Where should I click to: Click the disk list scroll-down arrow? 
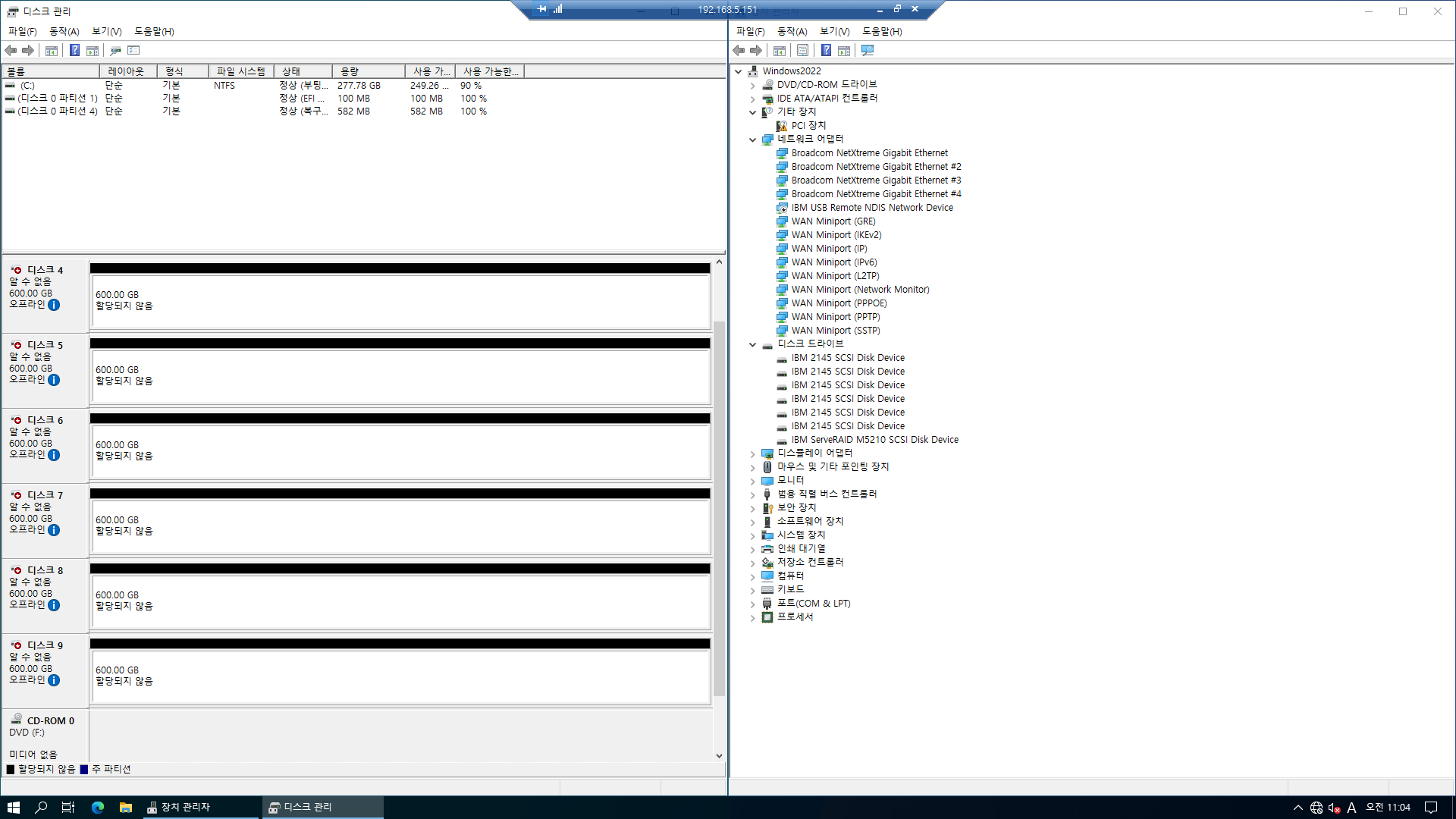(719, 755)
